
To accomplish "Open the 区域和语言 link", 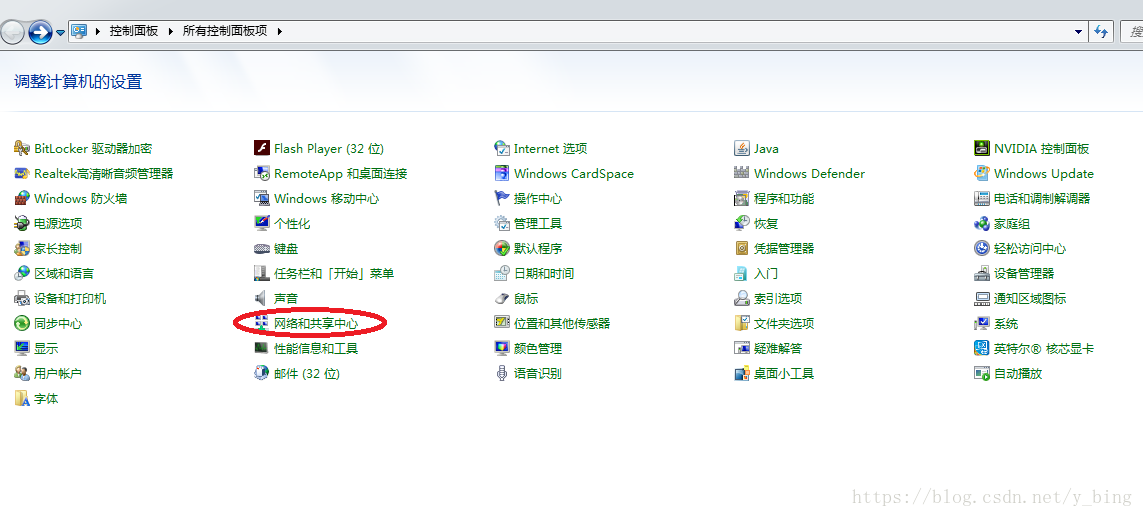I will coord(64,273).
